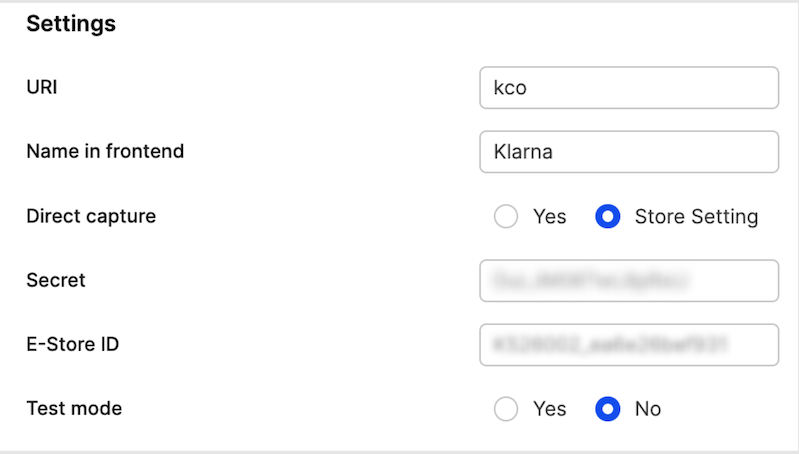The width and height of the screenshot is (799, 454).
Task: Click the 'Yes' text beside Direct capture
Action: (x=549, y=217)
